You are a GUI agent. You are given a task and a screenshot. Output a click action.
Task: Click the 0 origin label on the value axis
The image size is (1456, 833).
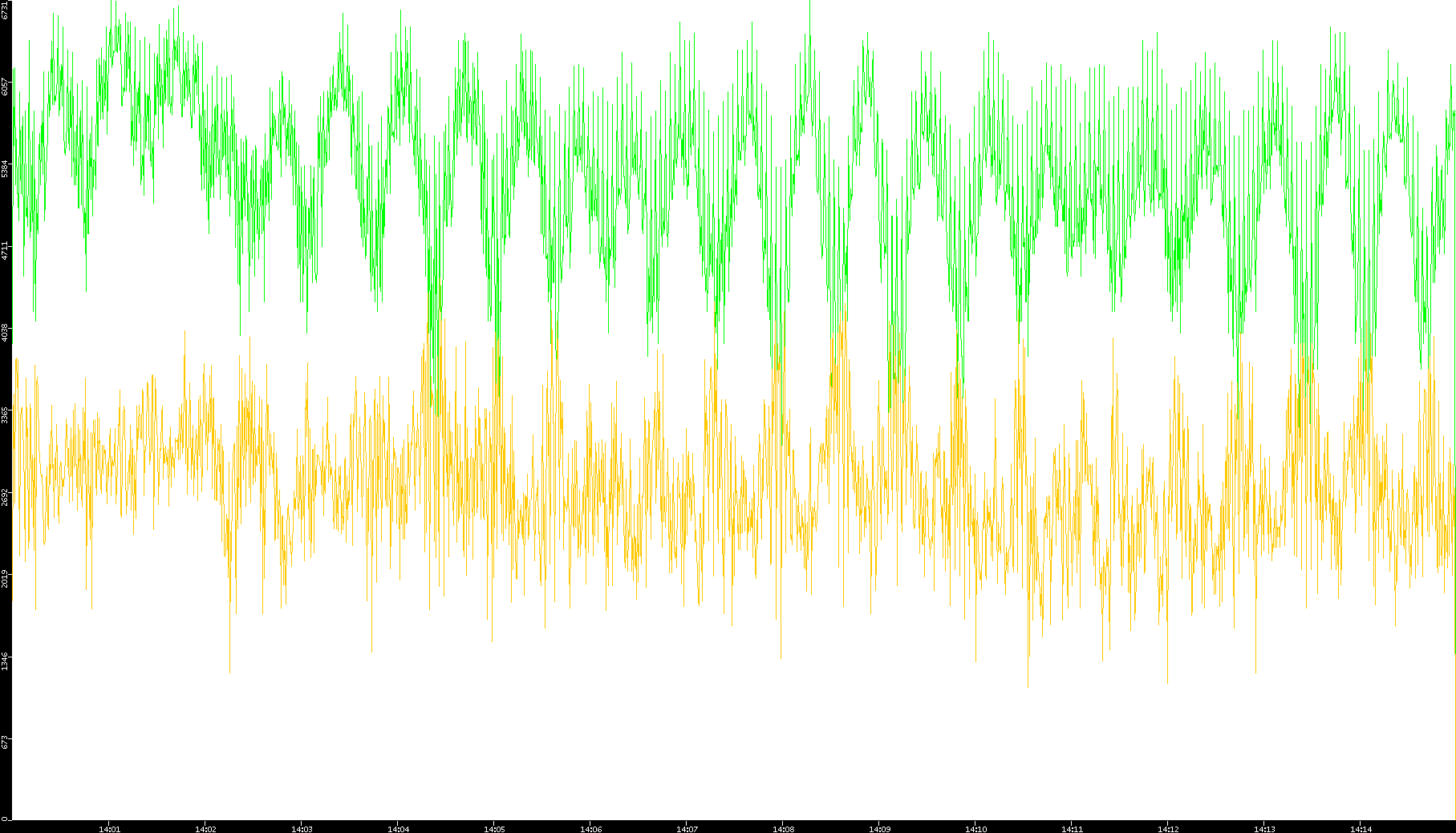pyautogui.click(x=6, y=819)
